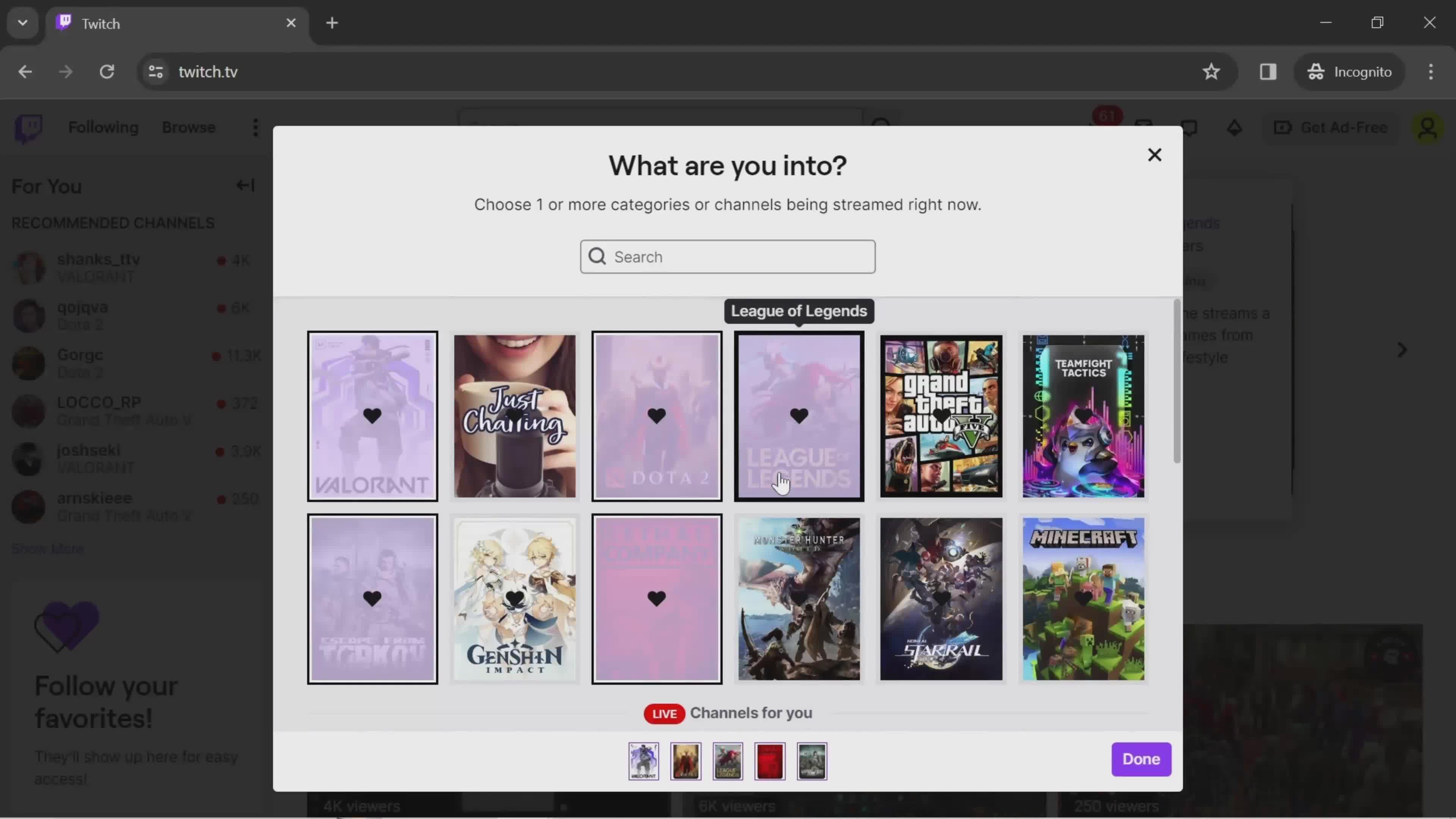Click Get Ad-Free button
The image size is (1456, 819).
1330,128
